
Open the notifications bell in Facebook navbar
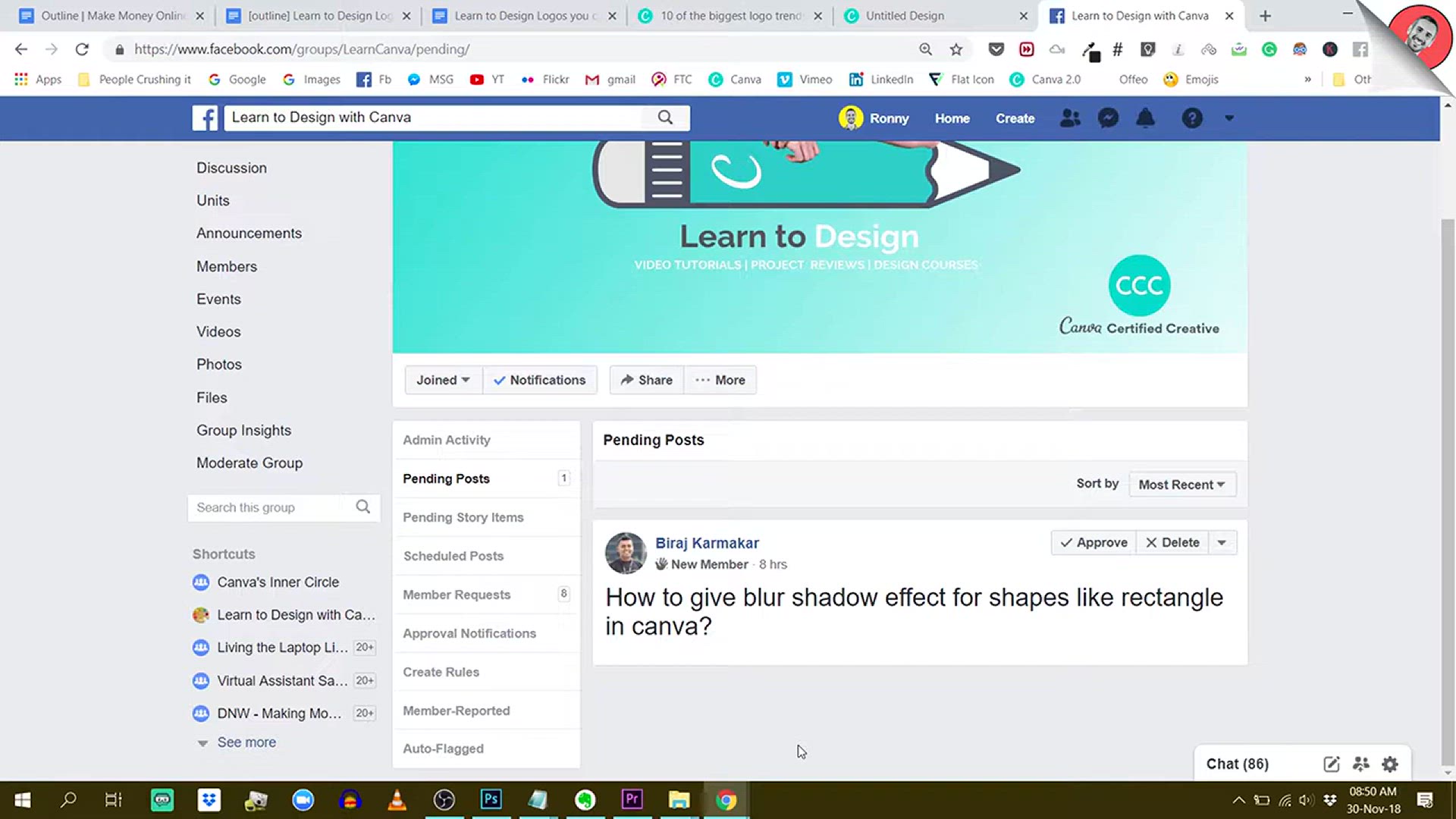1145,118
